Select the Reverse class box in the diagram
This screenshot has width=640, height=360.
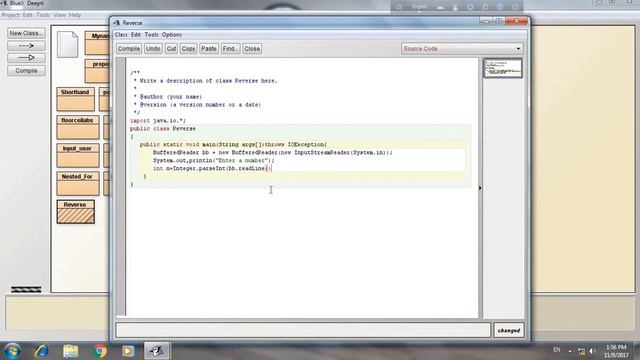76,211
